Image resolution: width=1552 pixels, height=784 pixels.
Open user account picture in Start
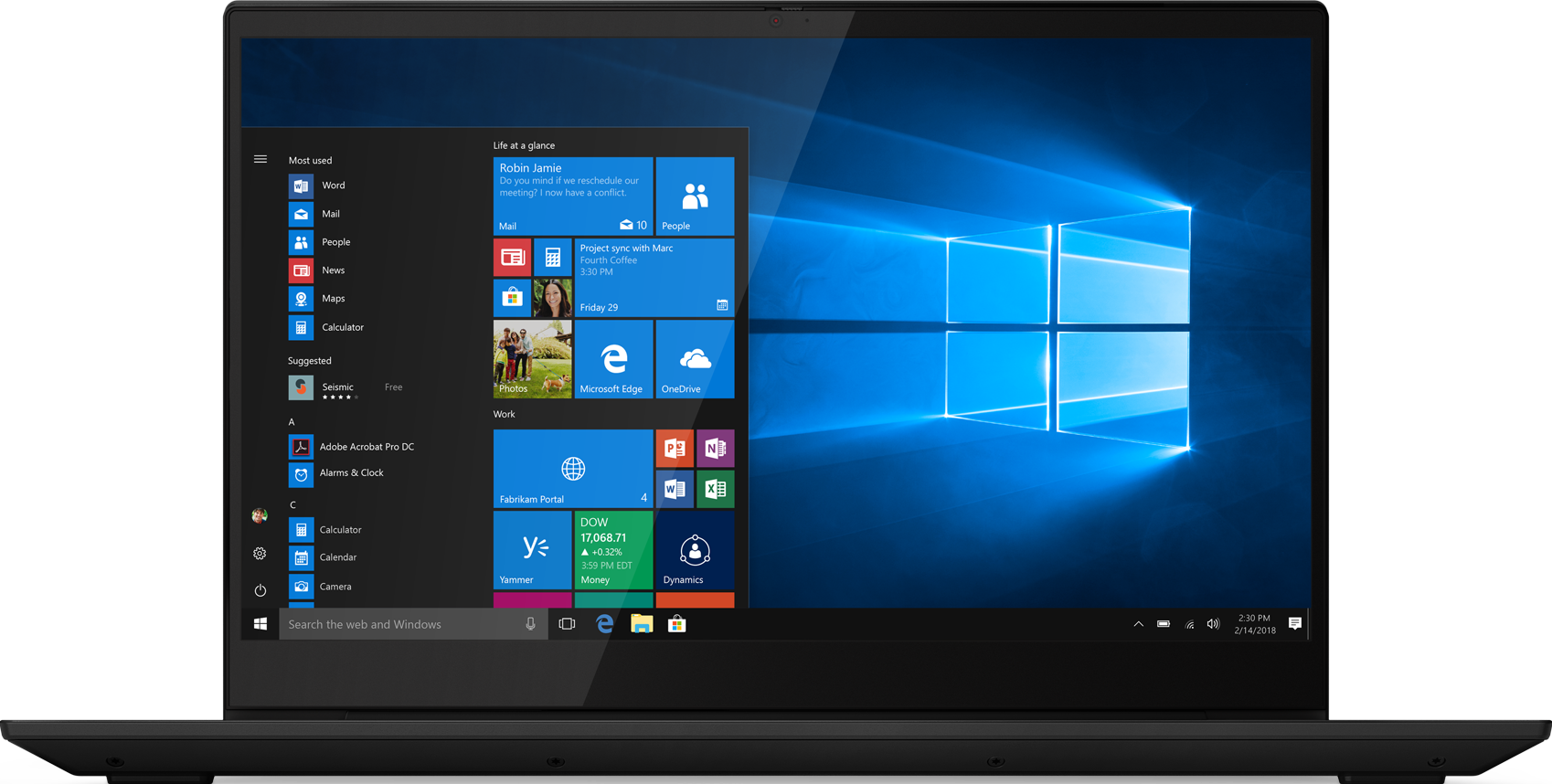(260, 515)
